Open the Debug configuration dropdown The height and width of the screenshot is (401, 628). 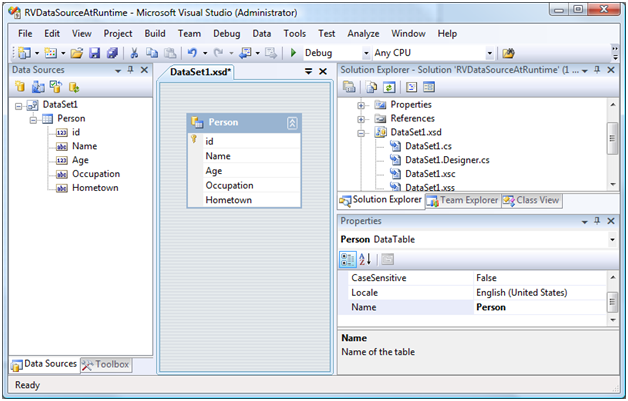366,53
